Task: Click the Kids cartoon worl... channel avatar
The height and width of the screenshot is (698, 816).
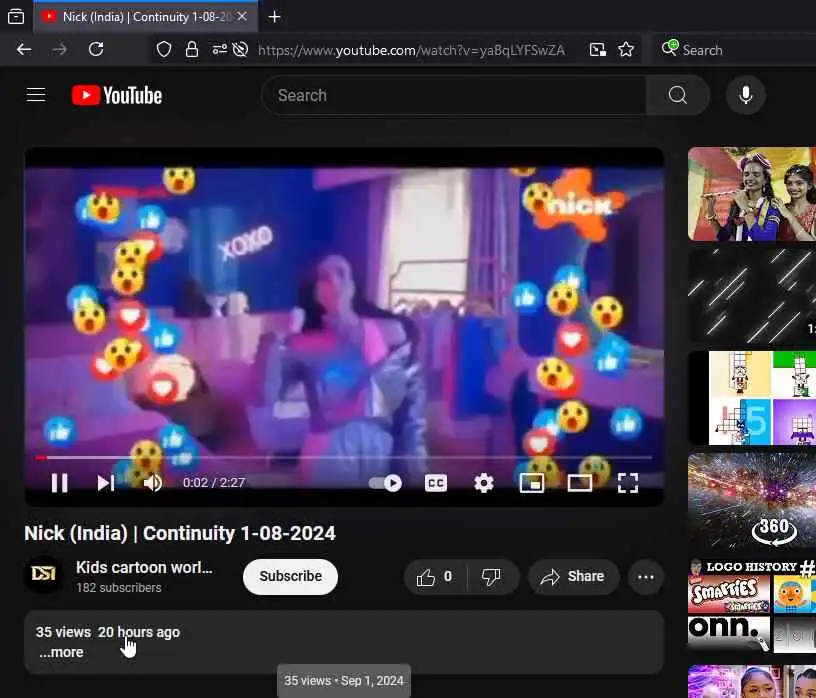Action: point(44,574)
